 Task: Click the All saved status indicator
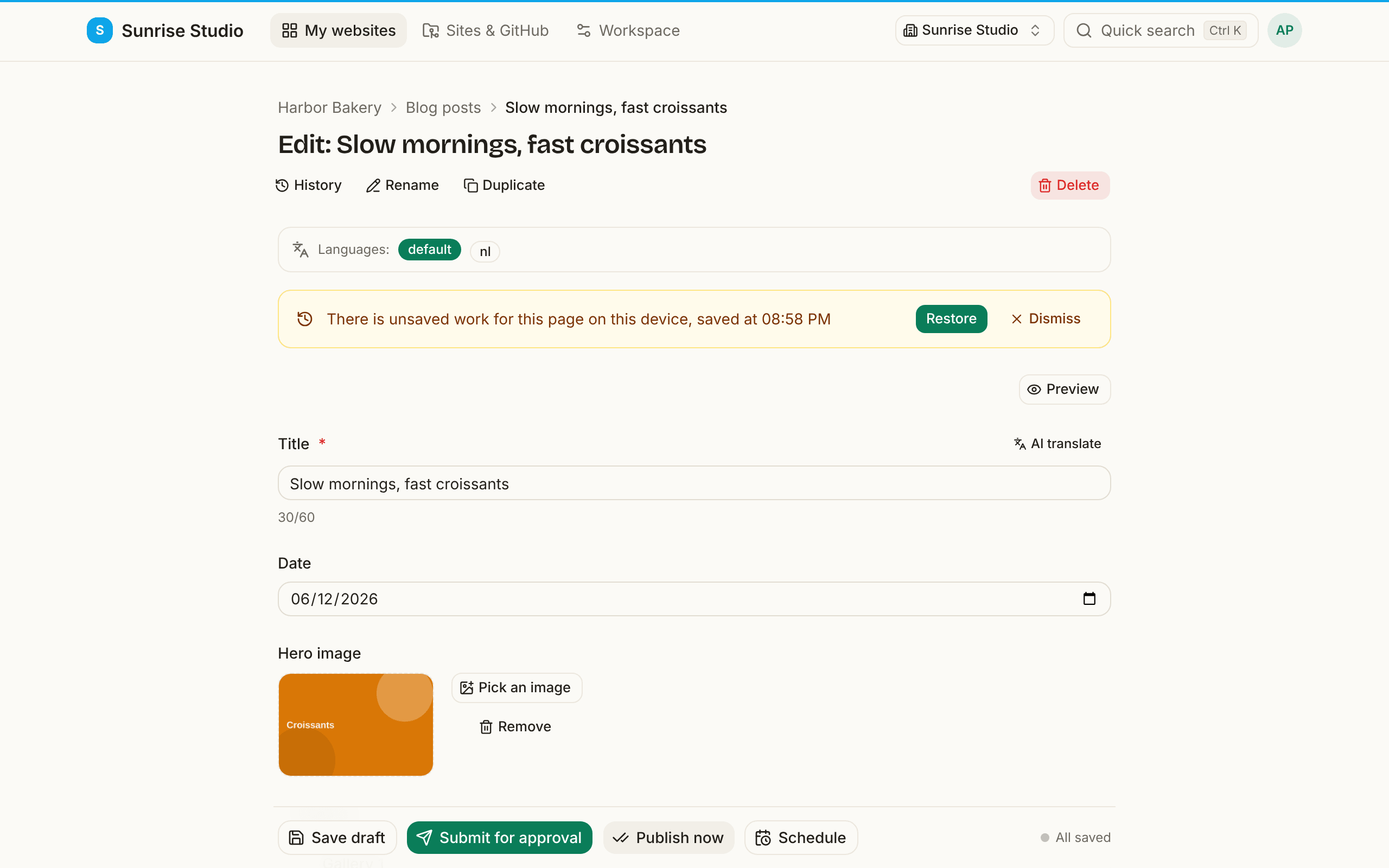[1075, 838]
